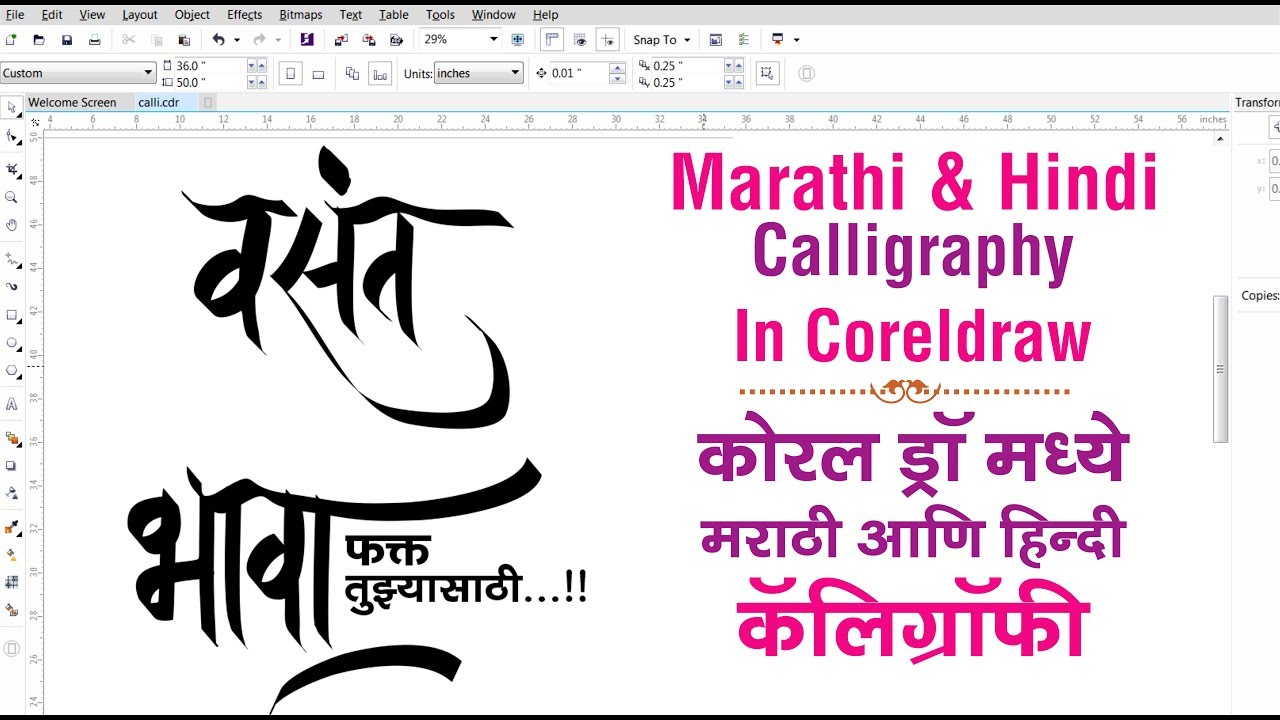Click the Welcome Screen toolbar button
Viewport: 1280px width, 720px height.
715,40
